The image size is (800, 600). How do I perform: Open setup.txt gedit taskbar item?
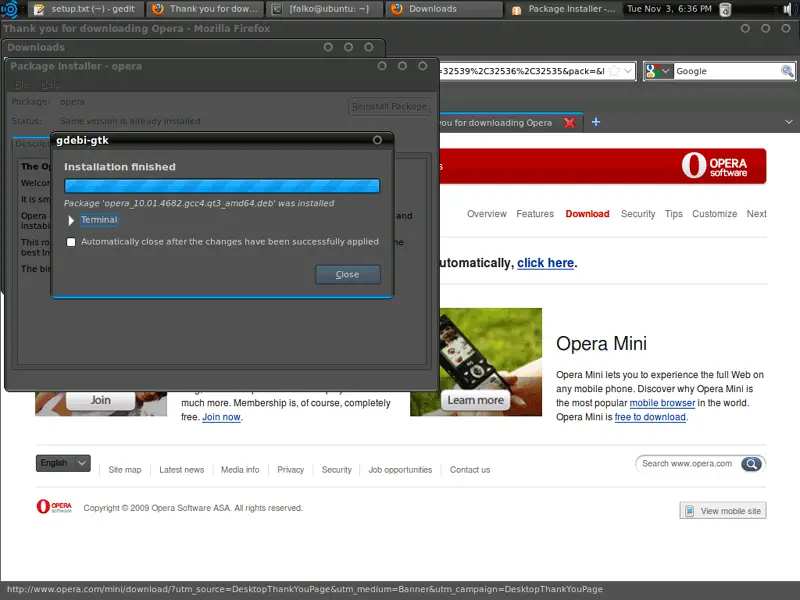pyautogui.click(x=85, y=9)
